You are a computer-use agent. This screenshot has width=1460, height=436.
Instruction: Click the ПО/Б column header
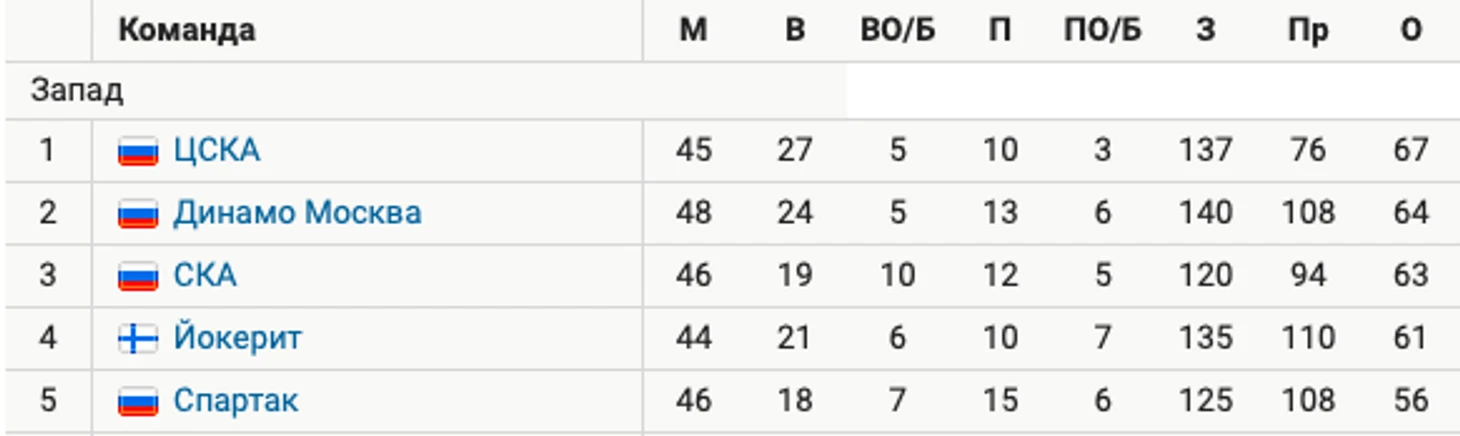[x=1102, y=31]
